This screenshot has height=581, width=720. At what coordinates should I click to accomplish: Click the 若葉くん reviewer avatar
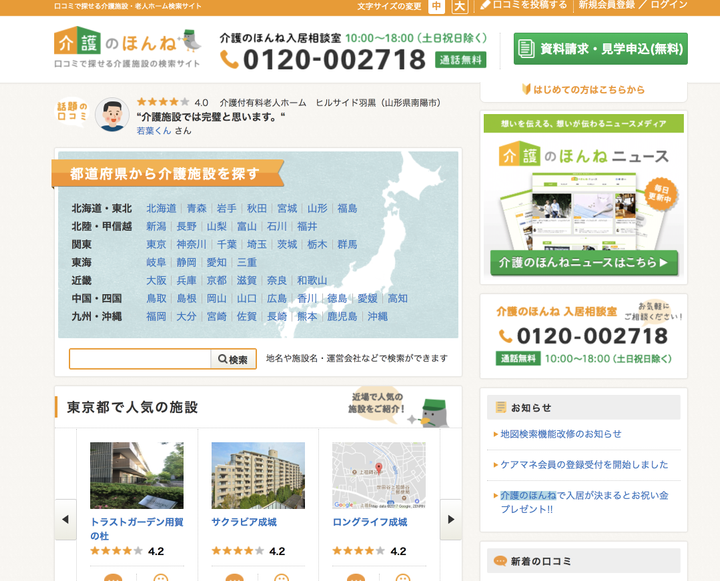[112, 114]
